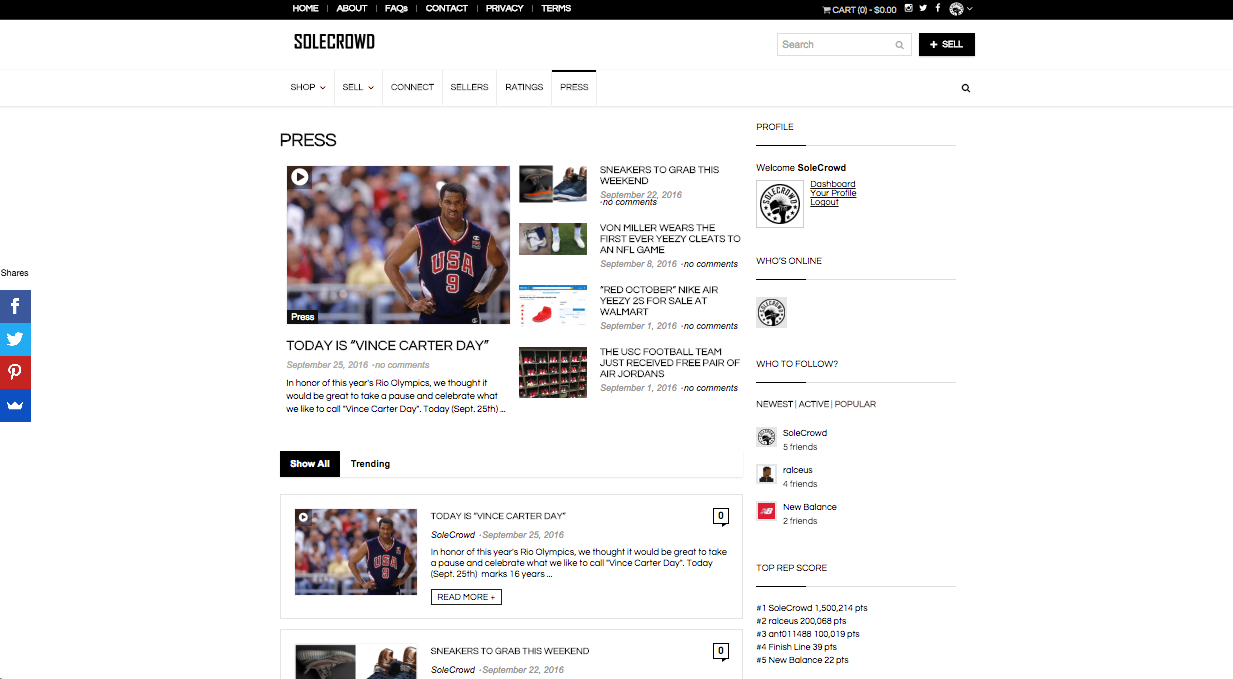The height and width of the screenshot is (679, 1233).
Task: Click the SOLECROWD site logo
Action: pos(334,42)
